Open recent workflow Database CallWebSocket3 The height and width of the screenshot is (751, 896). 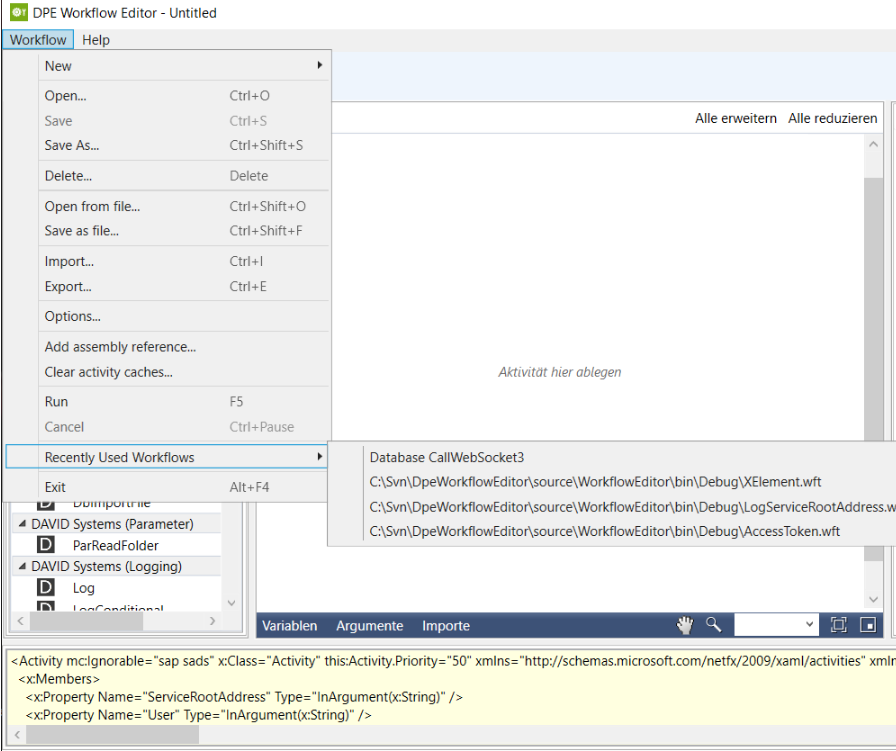(x=446, y=457)
